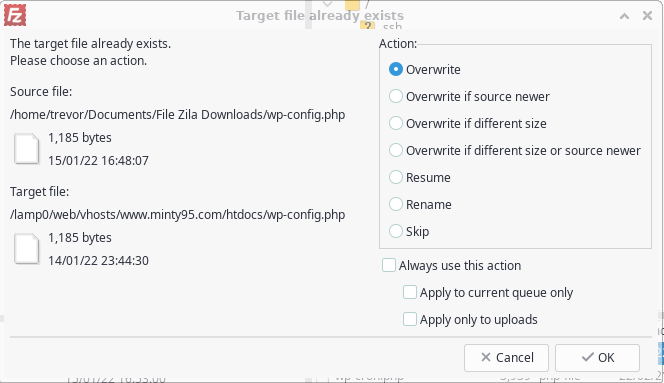Click the Target file already exists title
The width and height of the screenshot is (664, 383).
[320, 16]
